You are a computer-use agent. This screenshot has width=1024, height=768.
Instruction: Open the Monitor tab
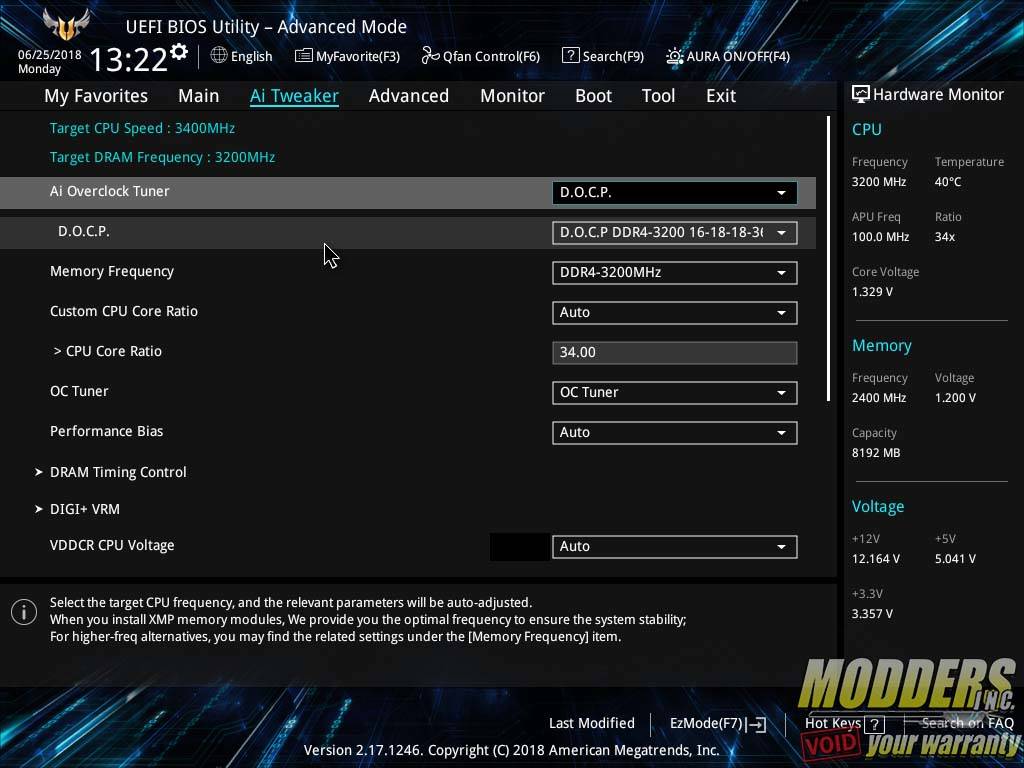point(512,96)
